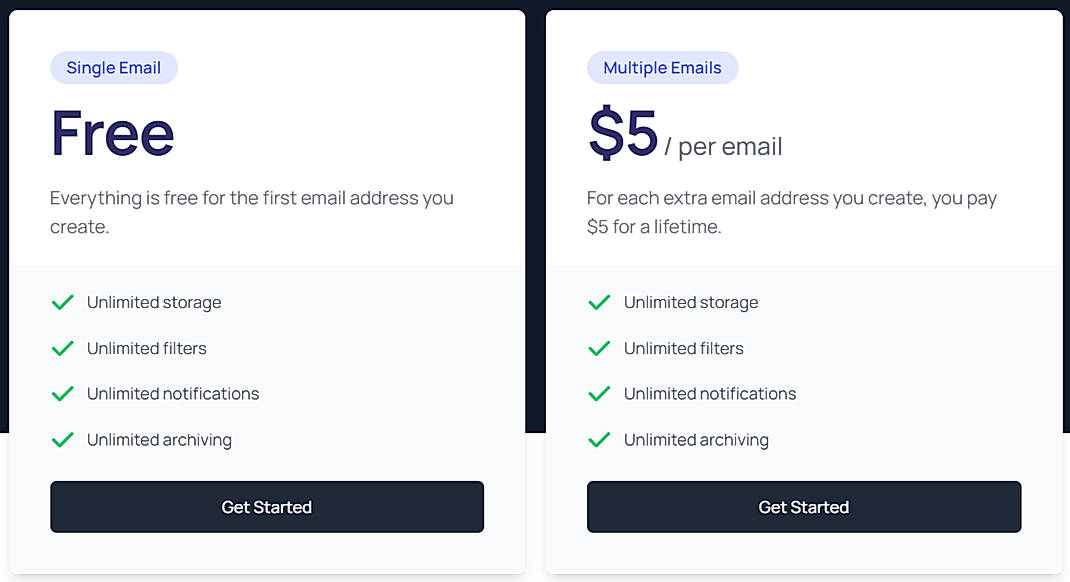1070x582 pixels.
Task: Click the Free price heading
Action: (x=112, y=133)
